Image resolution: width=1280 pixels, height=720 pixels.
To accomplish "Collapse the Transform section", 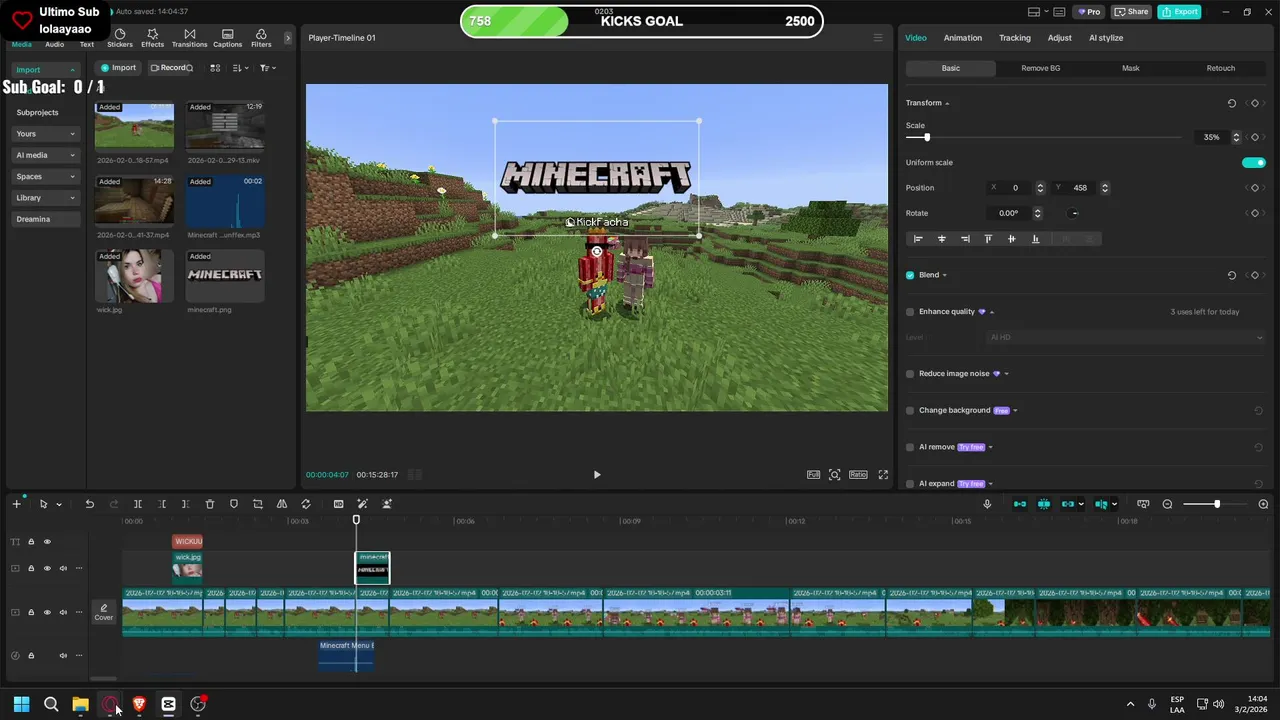I will tap(947, 104).
